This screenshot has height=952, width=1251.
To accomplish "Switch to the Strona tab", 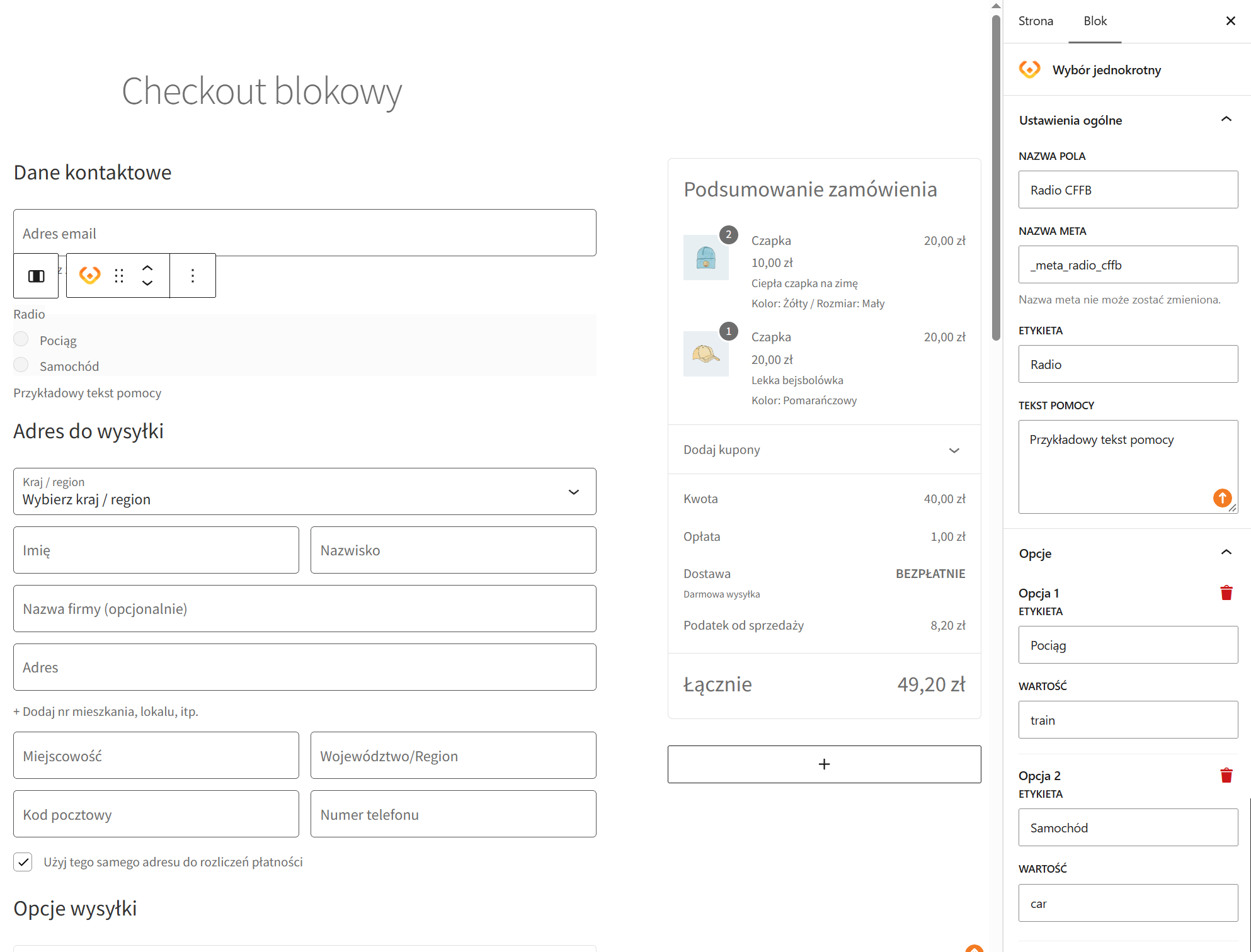I will pyautogui.click(x=1036, y=21).
